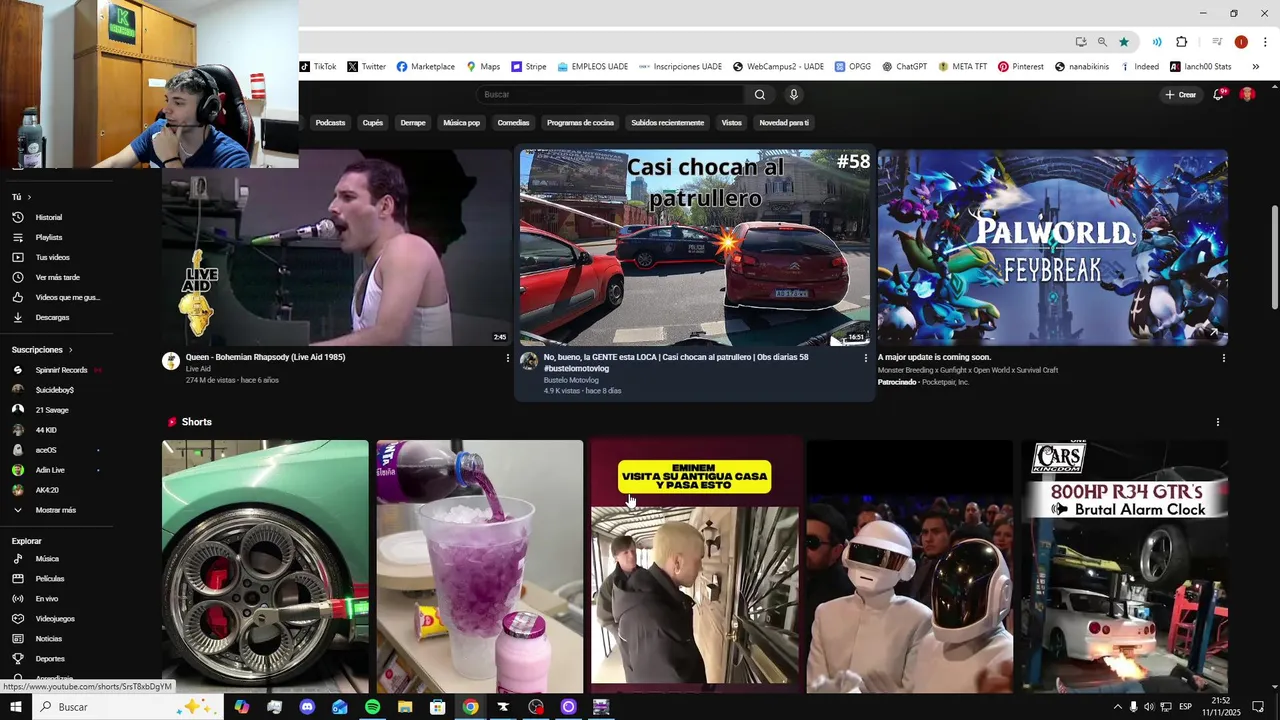Open the Daft Punk helmets Short

tap(910, 566)
